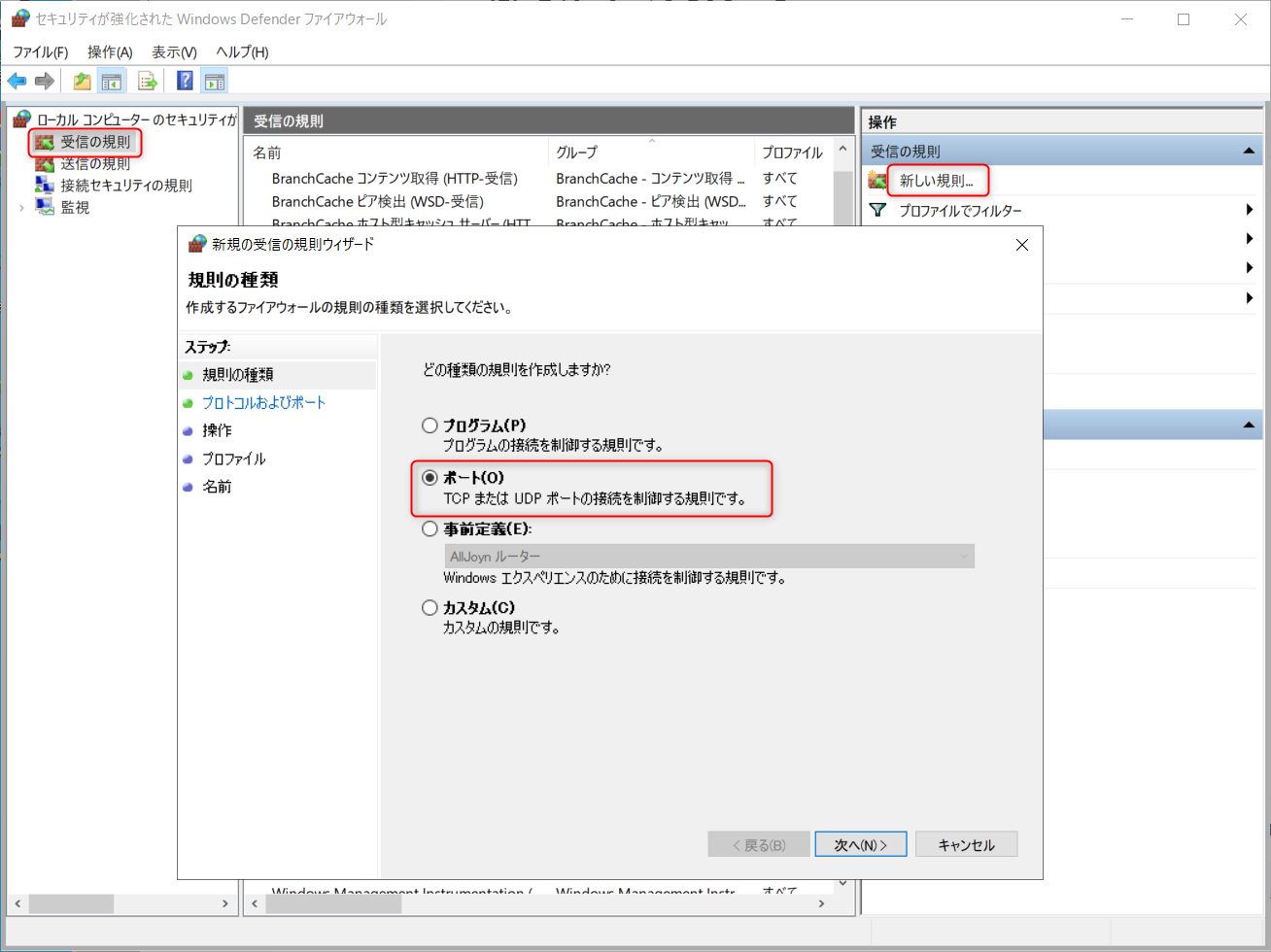Click the tree pane horizontal scrollbar right arrow

click(x=224, y=903)
